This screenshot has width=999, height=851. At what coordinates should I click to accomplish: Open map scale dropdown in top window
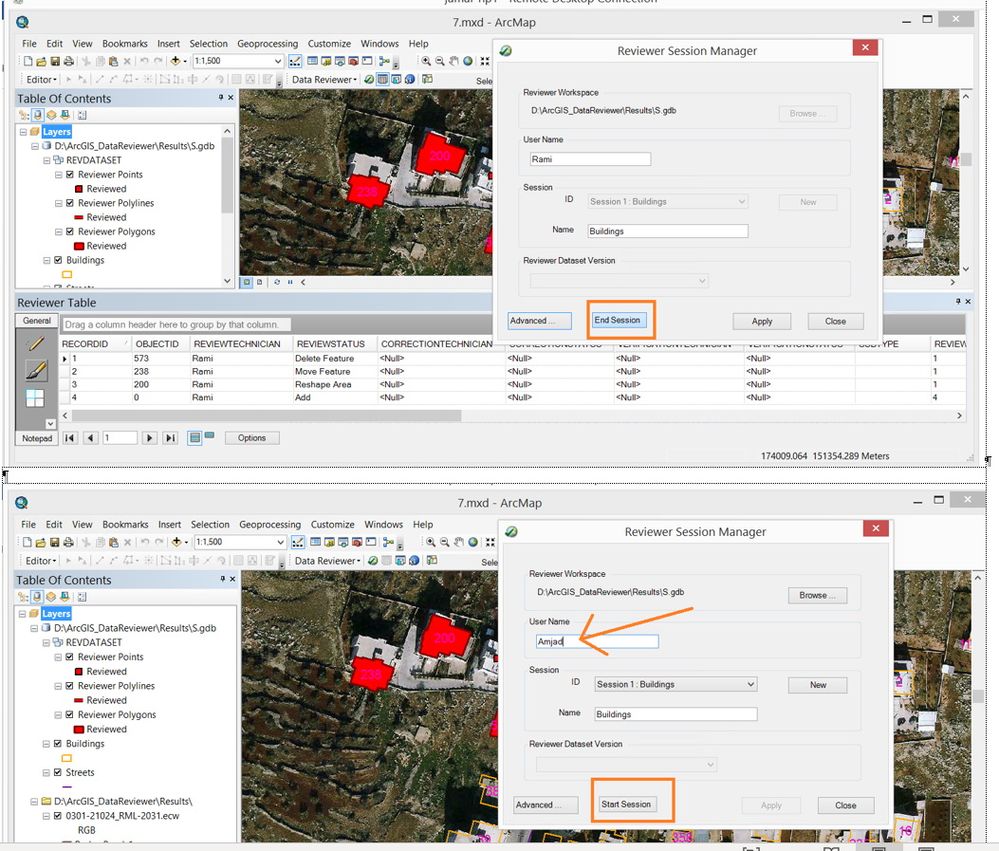tap(278, 61)
